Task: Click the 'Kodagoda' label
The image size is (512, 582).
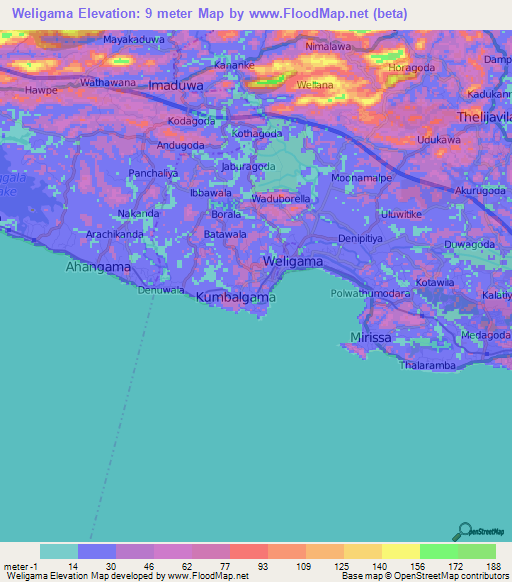Action: coord(191,121)
